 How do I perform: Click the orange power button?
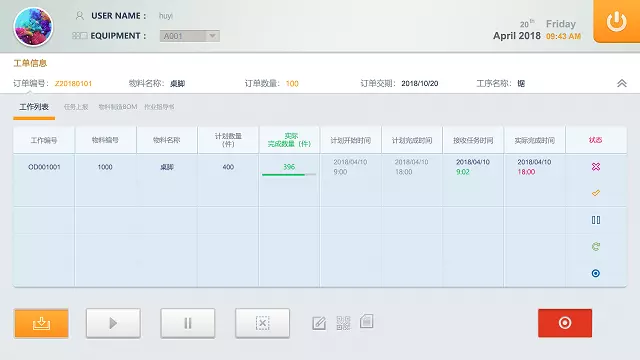click(x=616, y=21)
